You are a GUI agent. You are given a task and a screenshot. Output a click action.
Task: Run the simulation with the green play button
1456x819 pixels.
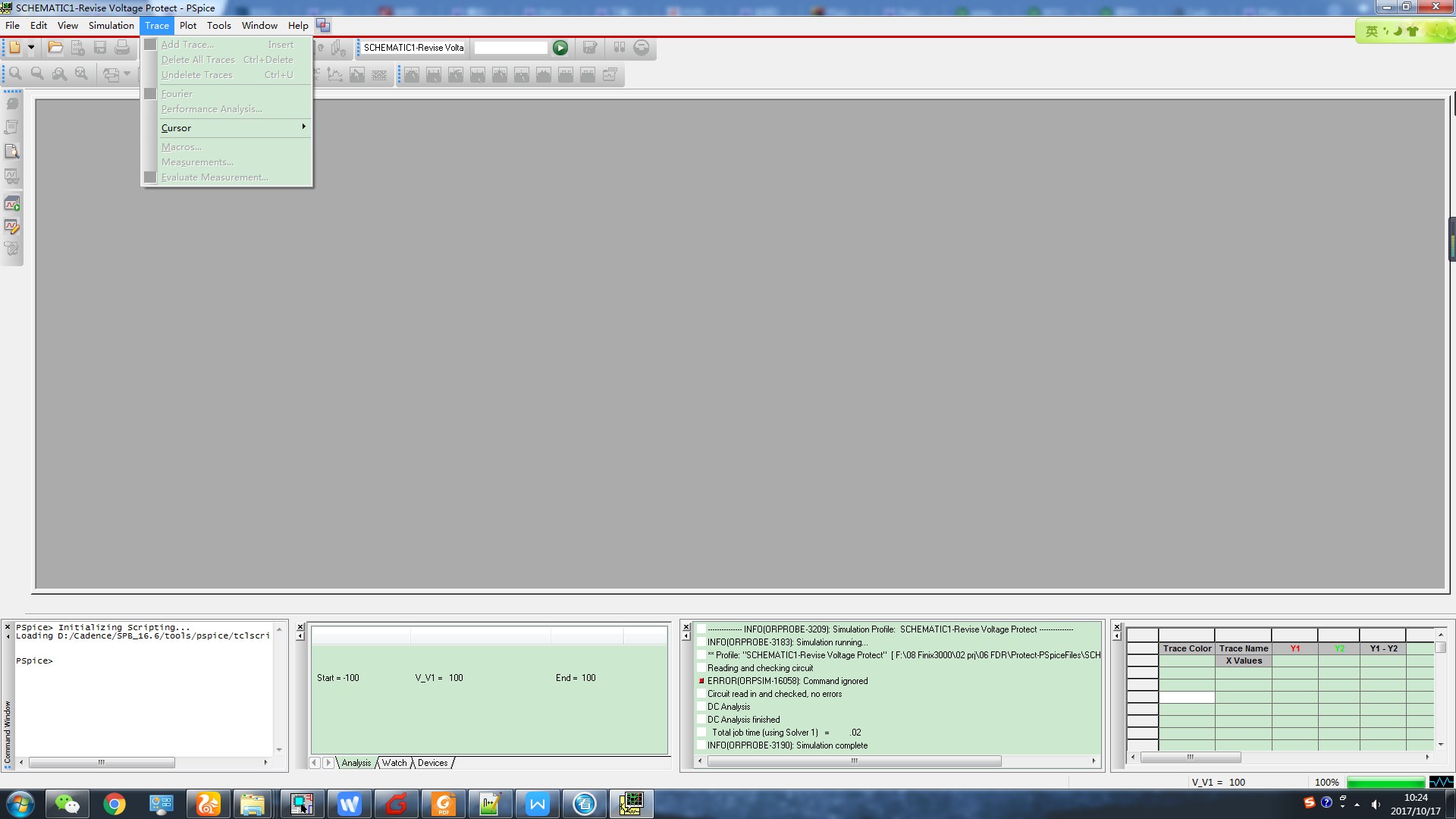(x=560, y=48)
